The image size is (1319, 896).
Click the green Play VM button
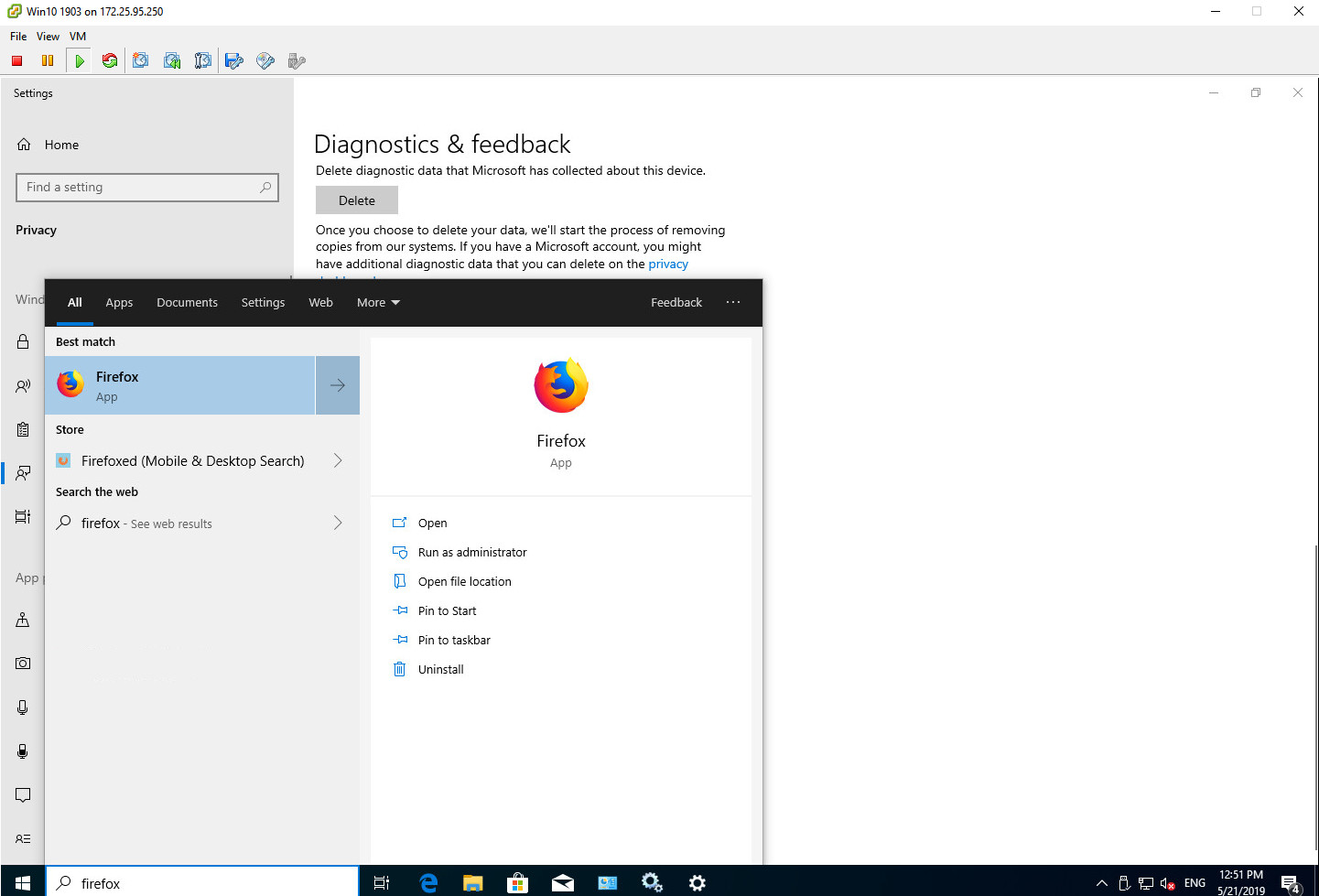point(80,60)
